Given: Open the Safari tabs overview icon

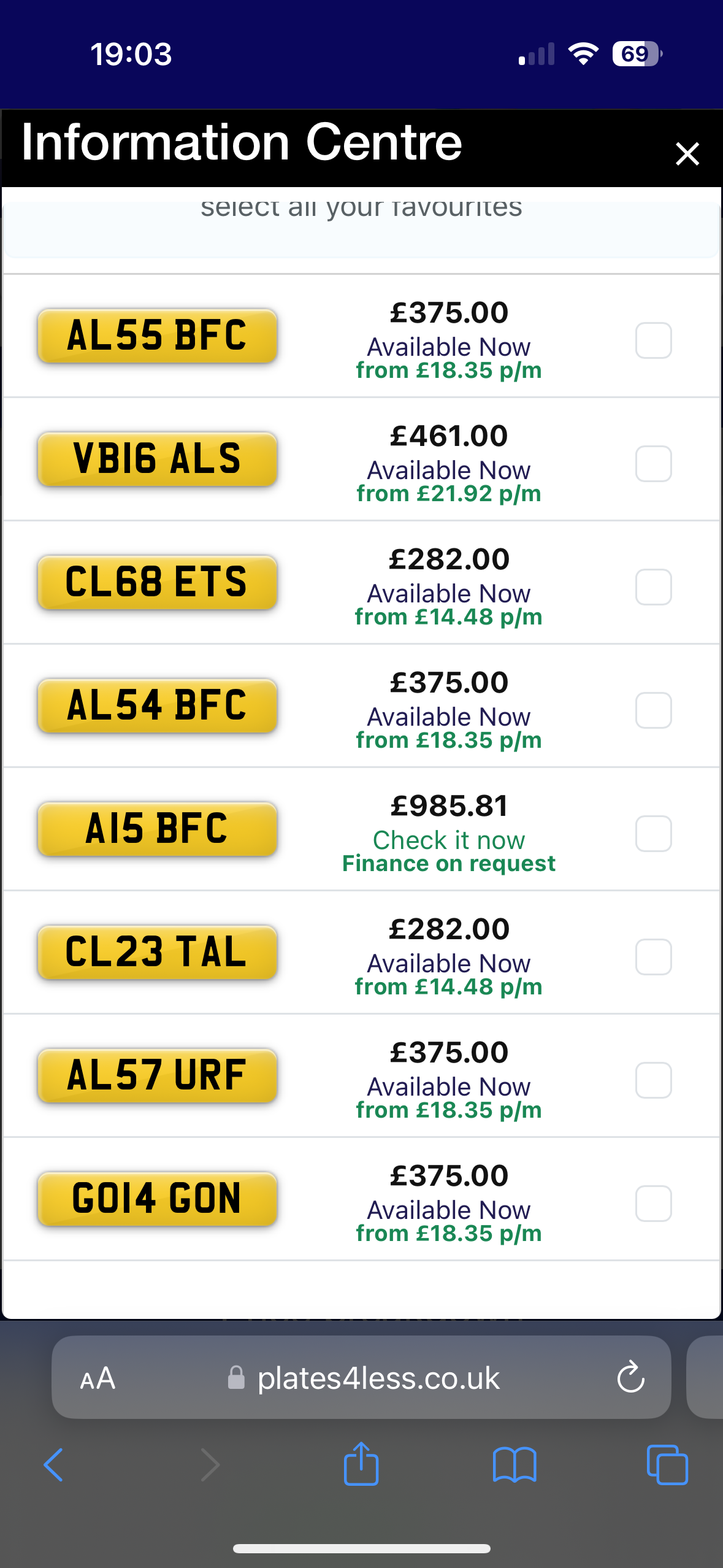Looking at the screenshot, I should point(667,1465).
